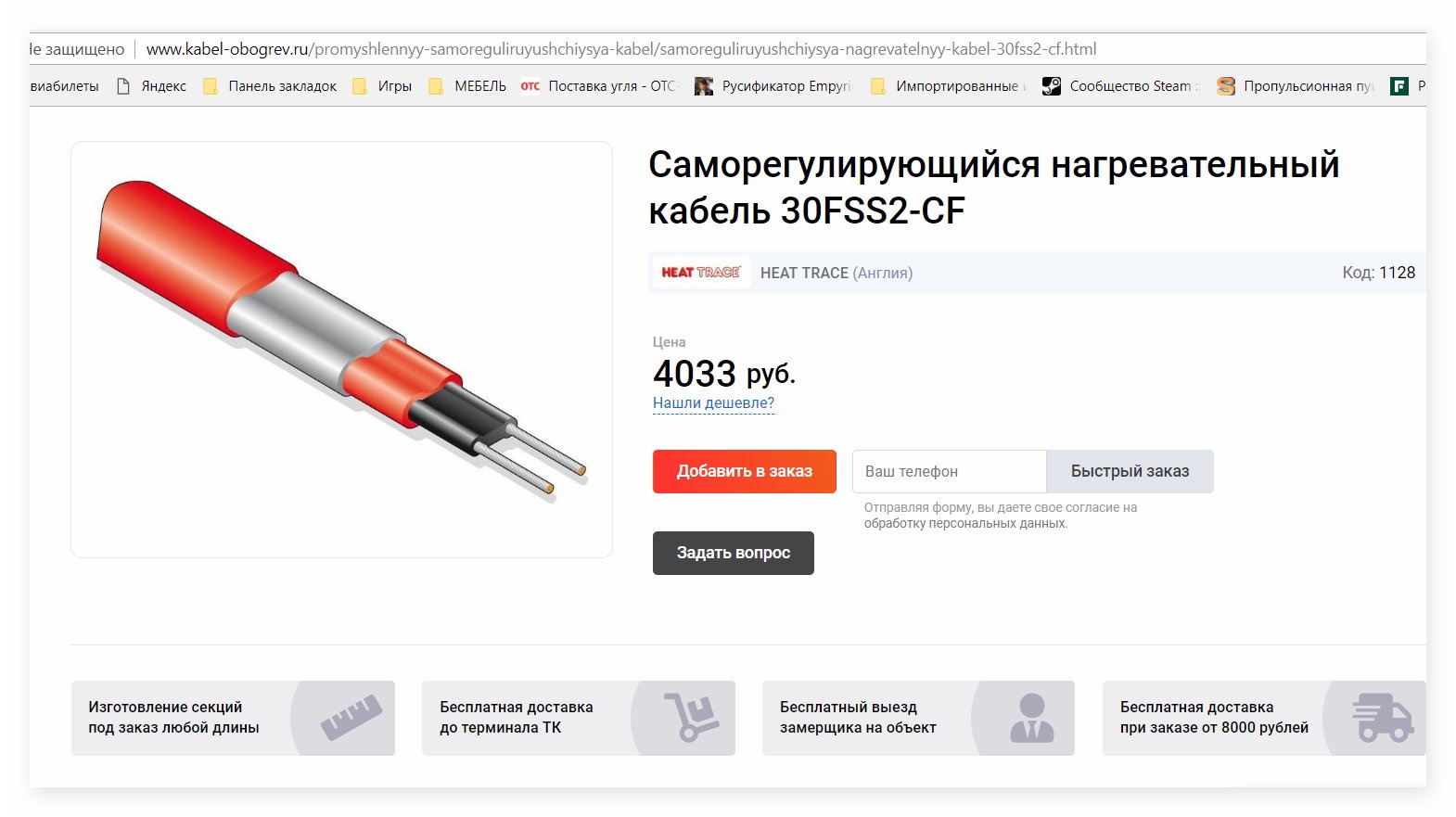The height and width of the screenshot is (817, 1456).
Task: Open the Пропульсионная bookmark icon
Action: (x=1226, y=86)
